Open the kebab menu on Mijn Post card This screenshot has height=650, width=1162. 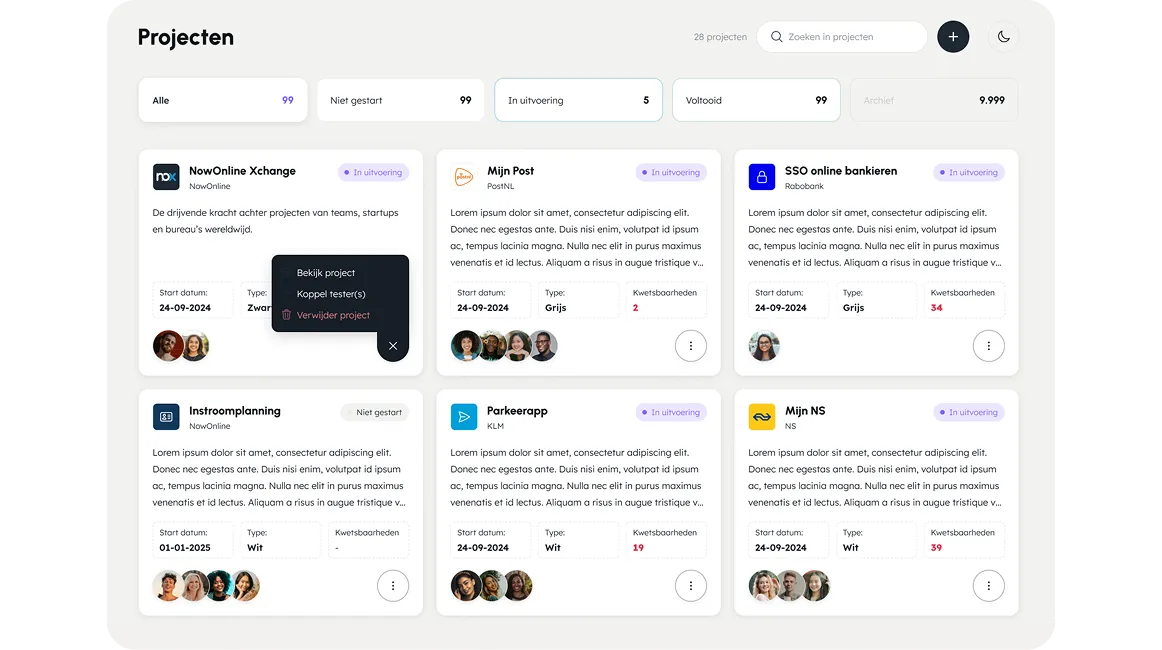(x=691, y=345)
